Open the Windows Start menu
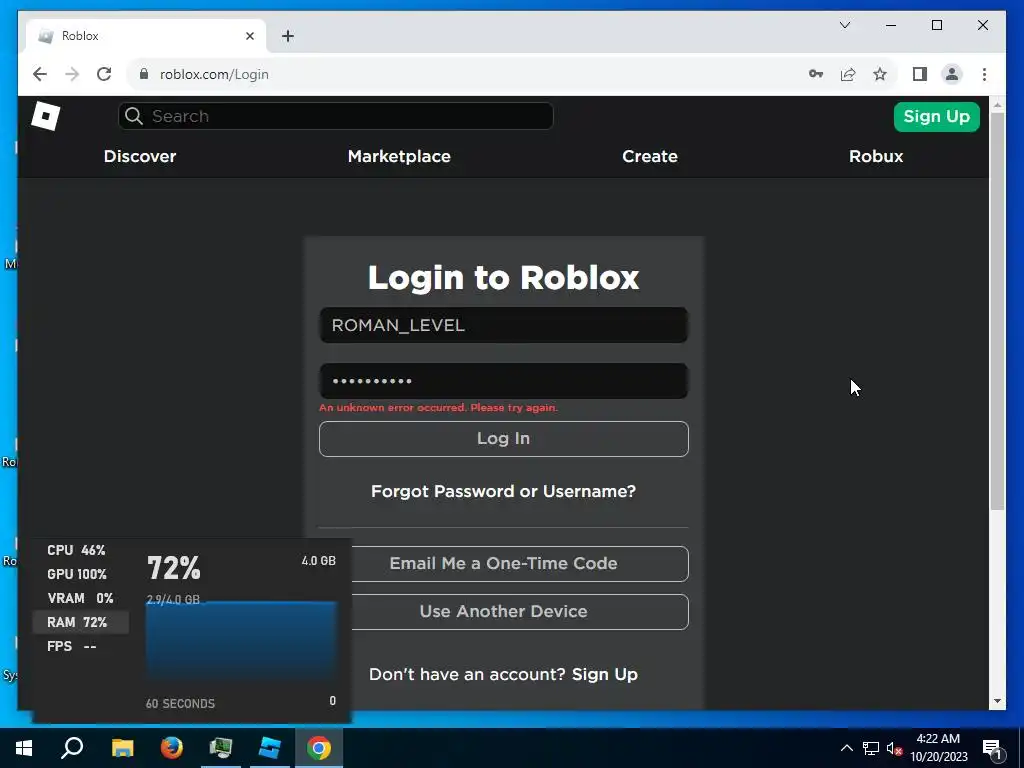1024x768 pixels. pyautogui.click(x=24, y=748)
